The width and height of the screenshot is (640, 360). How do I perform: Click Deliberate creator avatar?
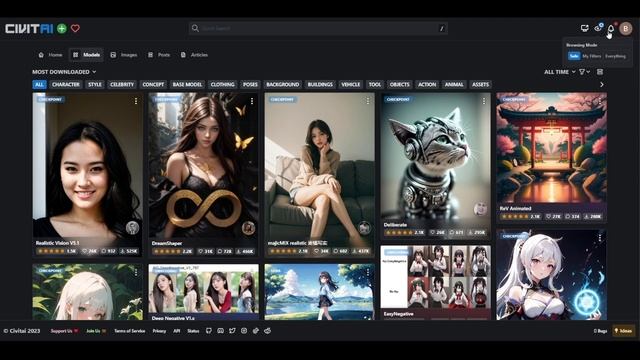pos(480,209)
